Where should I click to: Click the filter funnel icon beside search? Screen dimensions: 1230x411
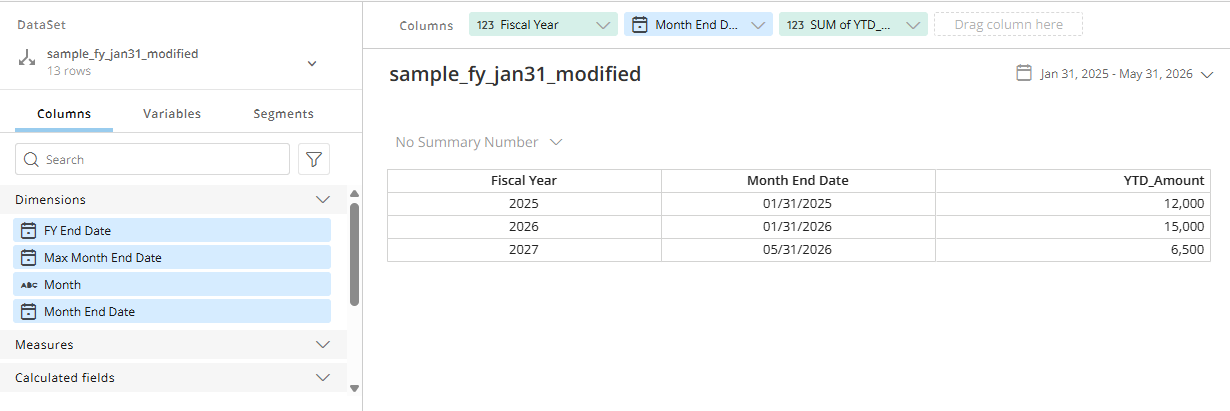tap(314, 159)
